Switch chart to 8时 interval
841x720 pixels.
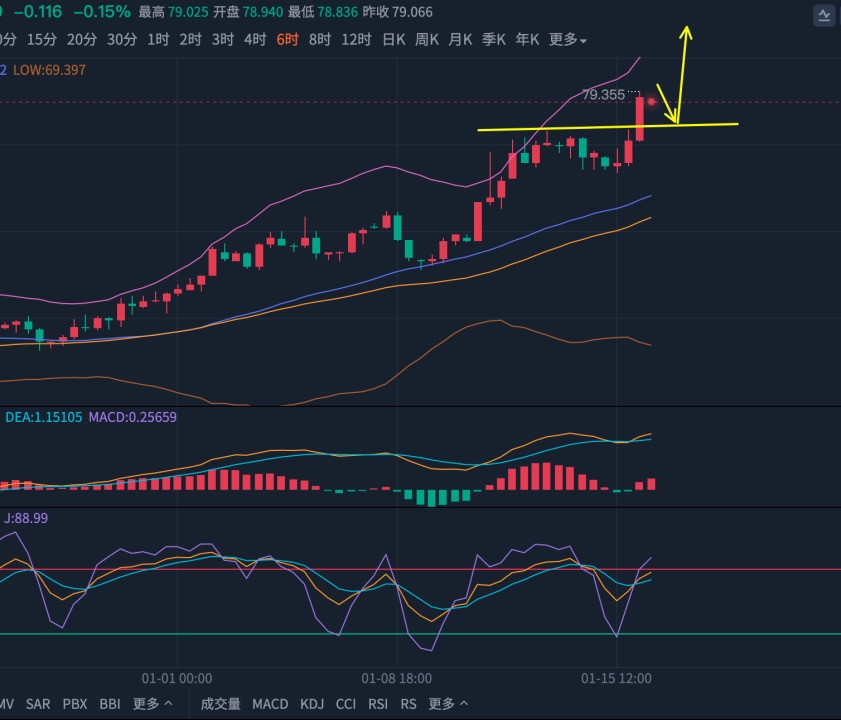pyautogui.click(x=320, y=40)
